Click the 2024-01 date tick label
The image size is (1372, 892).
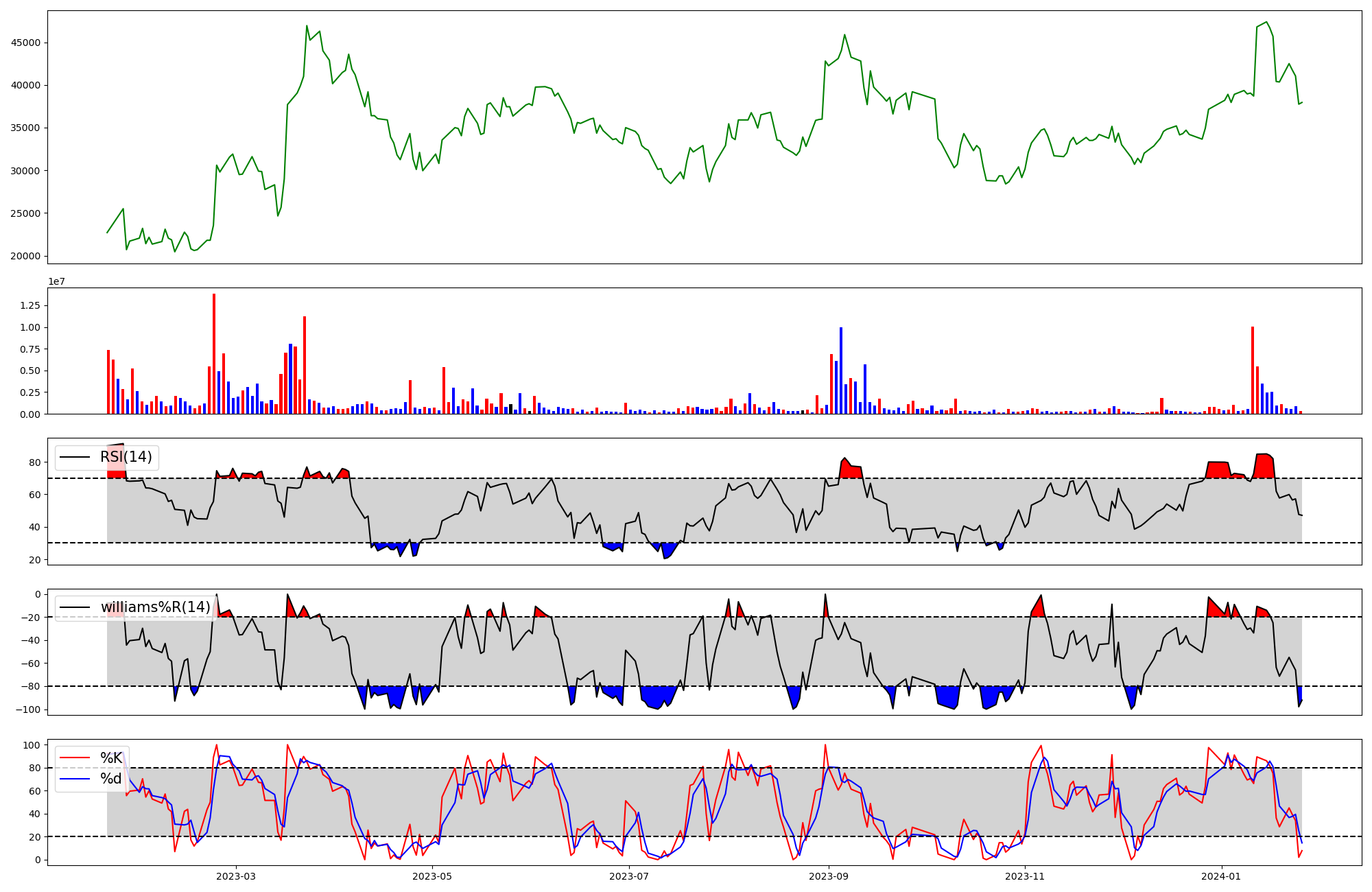(1222, 876)
